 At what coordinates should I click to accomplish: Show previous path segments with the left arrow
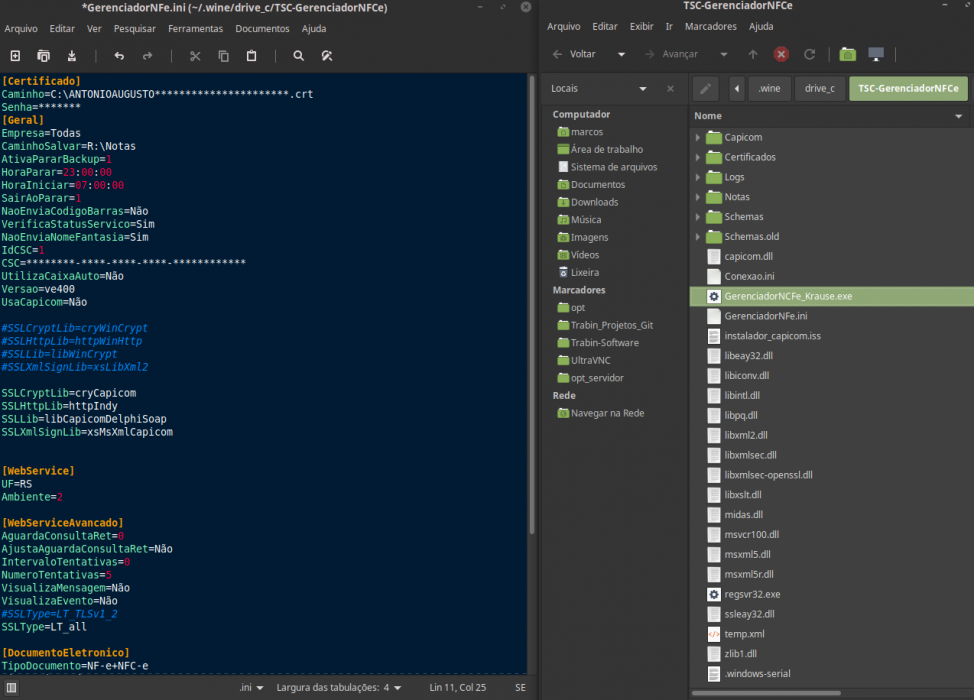tap(737, 89)
